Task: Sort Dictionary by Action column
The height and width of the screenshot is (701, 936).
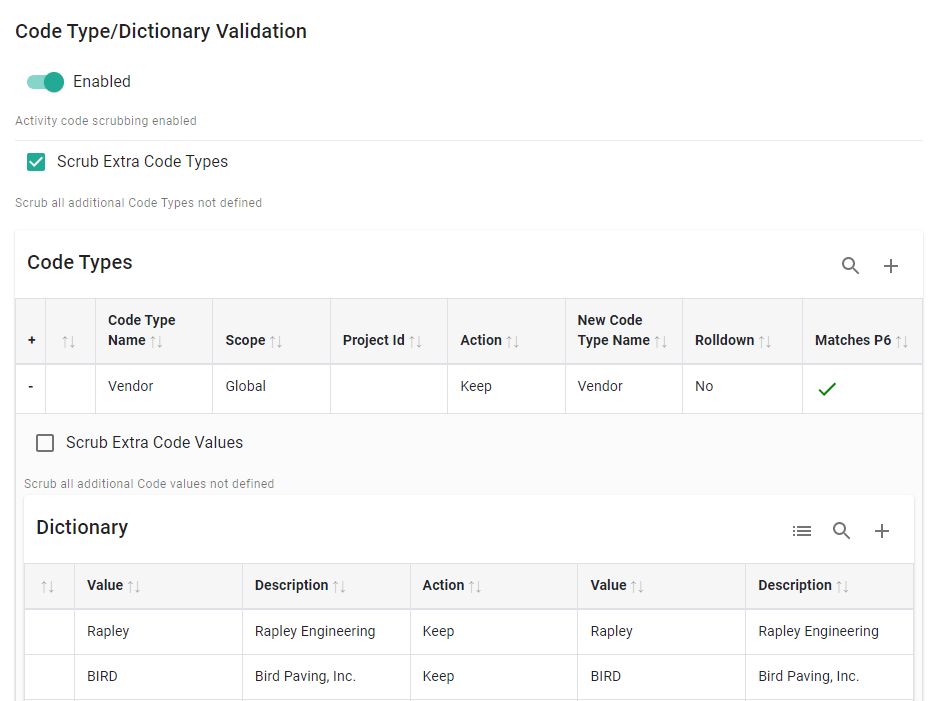Action: pyautogui.click(x=451, y=586)
